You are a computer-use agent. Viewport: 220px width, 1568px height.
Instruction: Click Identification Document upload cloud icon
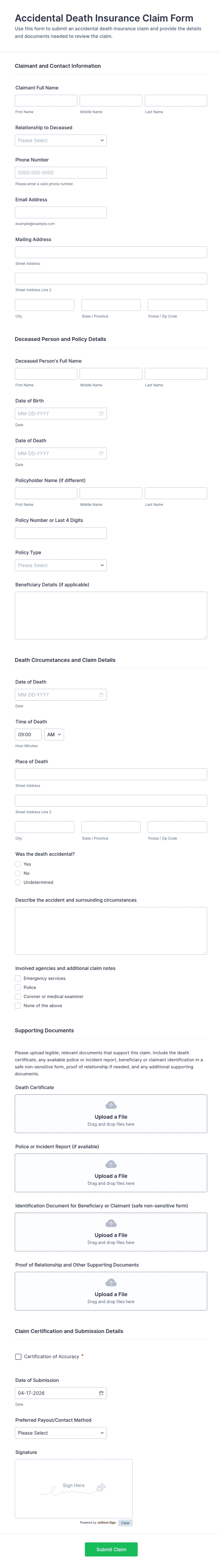111,1223
